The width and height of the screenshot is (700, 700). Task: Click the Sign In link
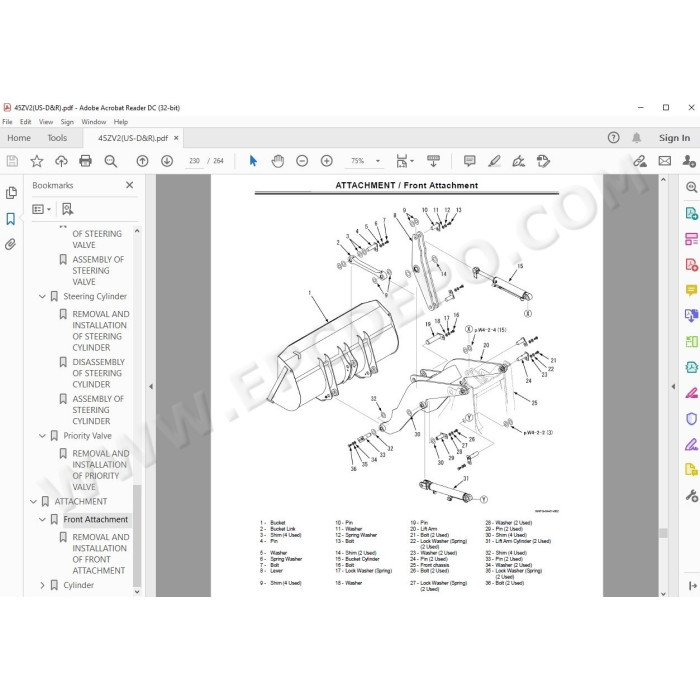pos(674,138)
